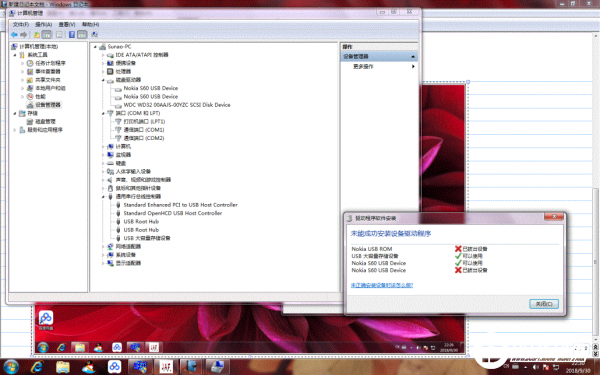Collapse the 端口 (COM 和 LPT) node

pyautogui.click(x=103, y=113)
